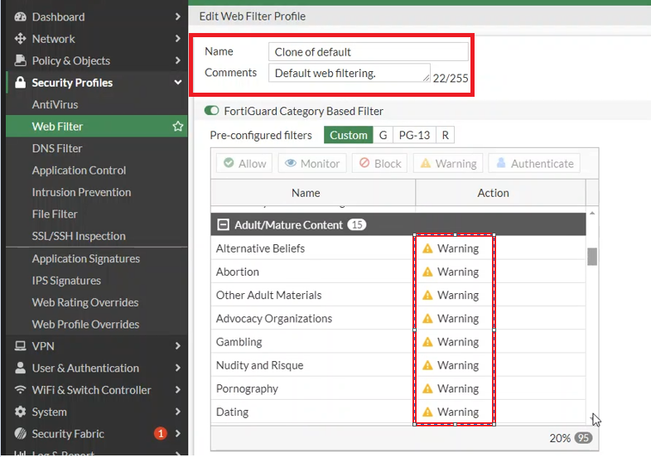Click the Policy & Objects icon
Image resolution: width=651 pixels, height=457 pixels.
pyautogui.click(x=20, y=60)
